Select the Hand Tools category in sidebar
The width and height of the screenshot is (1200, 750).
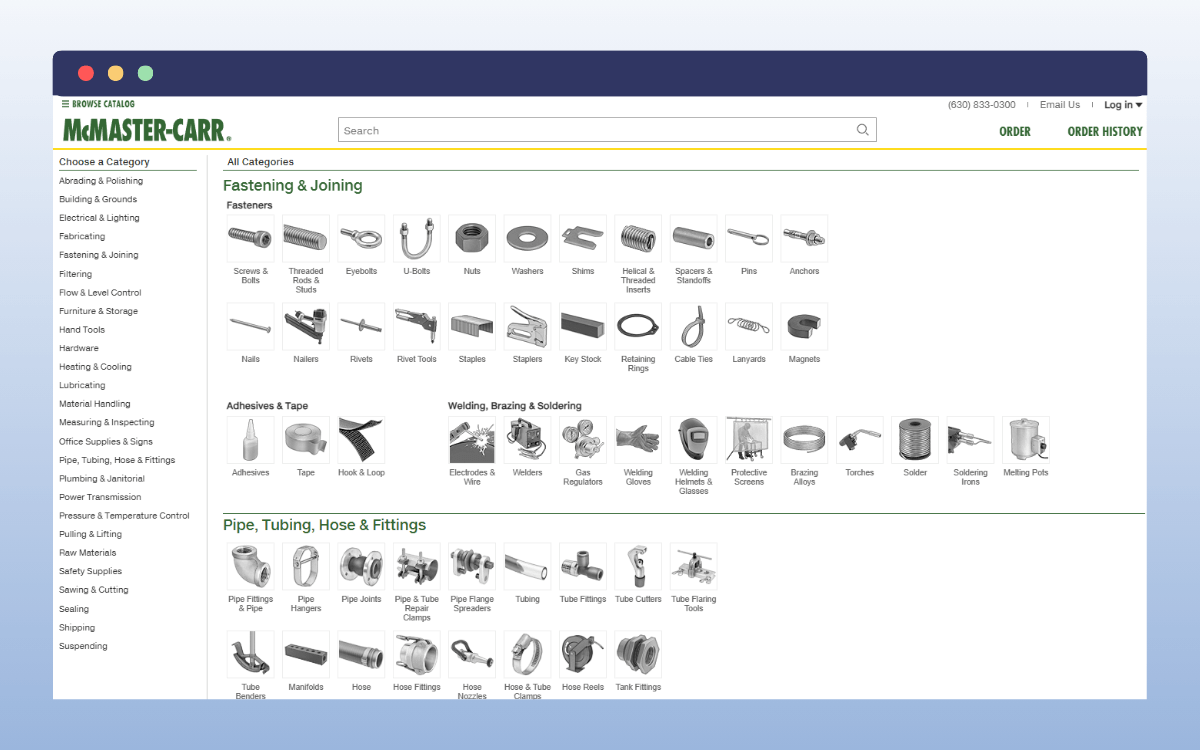click(82, 329)
